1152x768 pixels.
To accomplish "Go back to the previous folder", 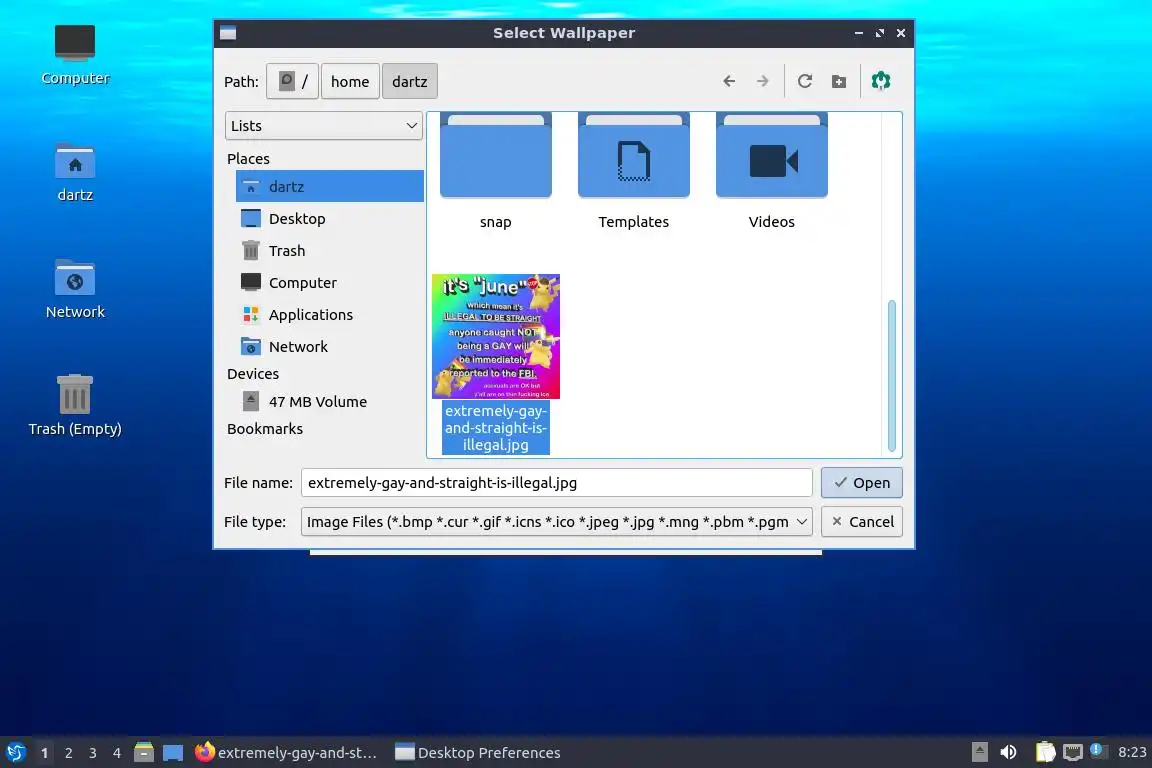I will (728, 81).
